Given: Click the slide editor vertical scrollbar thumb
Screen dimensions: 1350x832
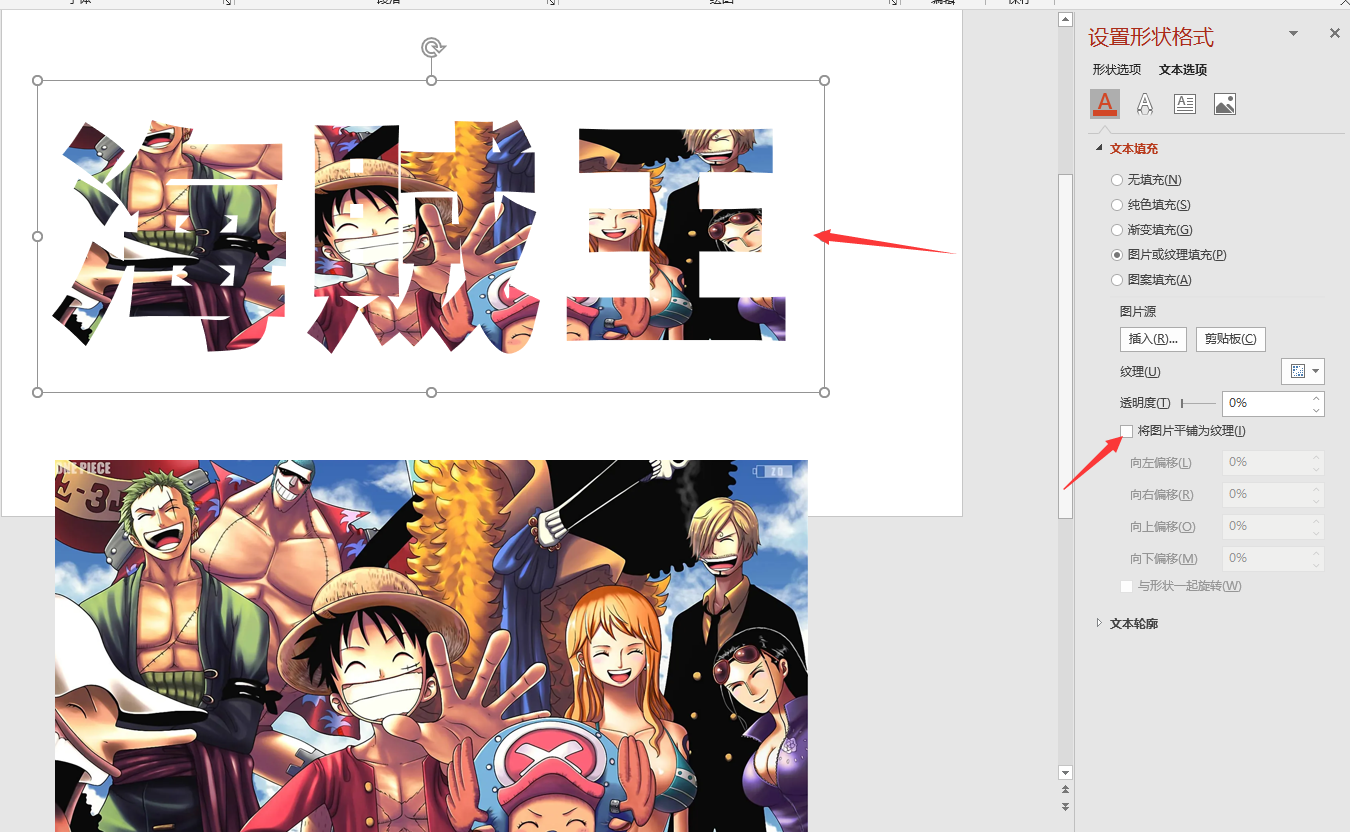Looking at the screenshot, I should click(x=1065, y=345).
